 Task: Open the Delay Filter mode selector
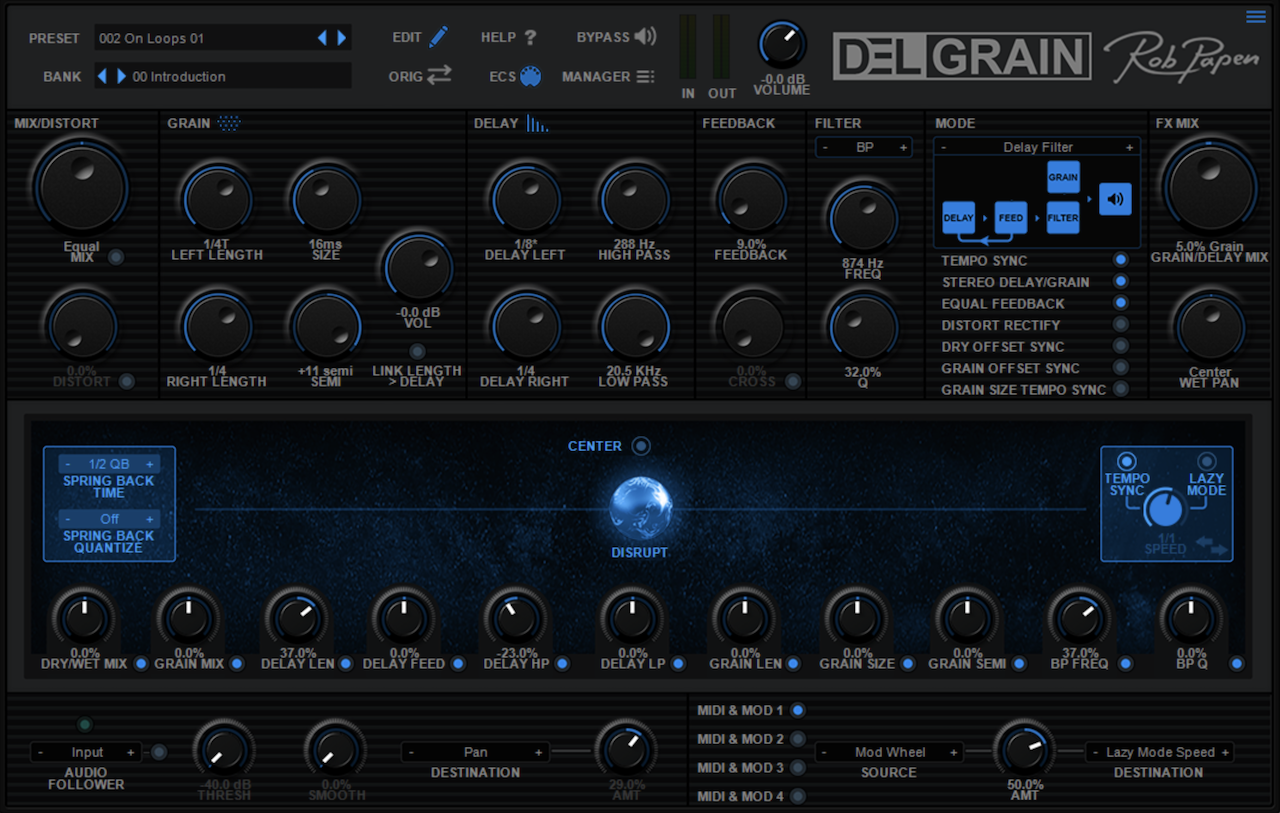[1037, 147]
